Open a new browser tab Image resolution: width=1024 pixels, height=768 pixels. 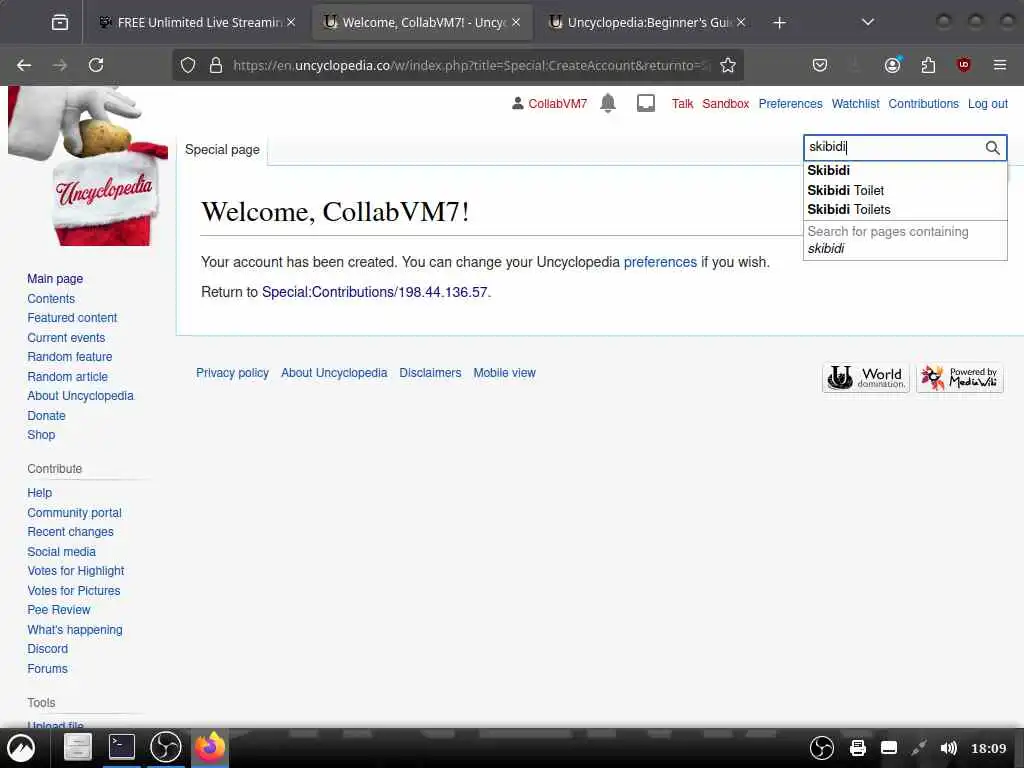coord(779,23)
